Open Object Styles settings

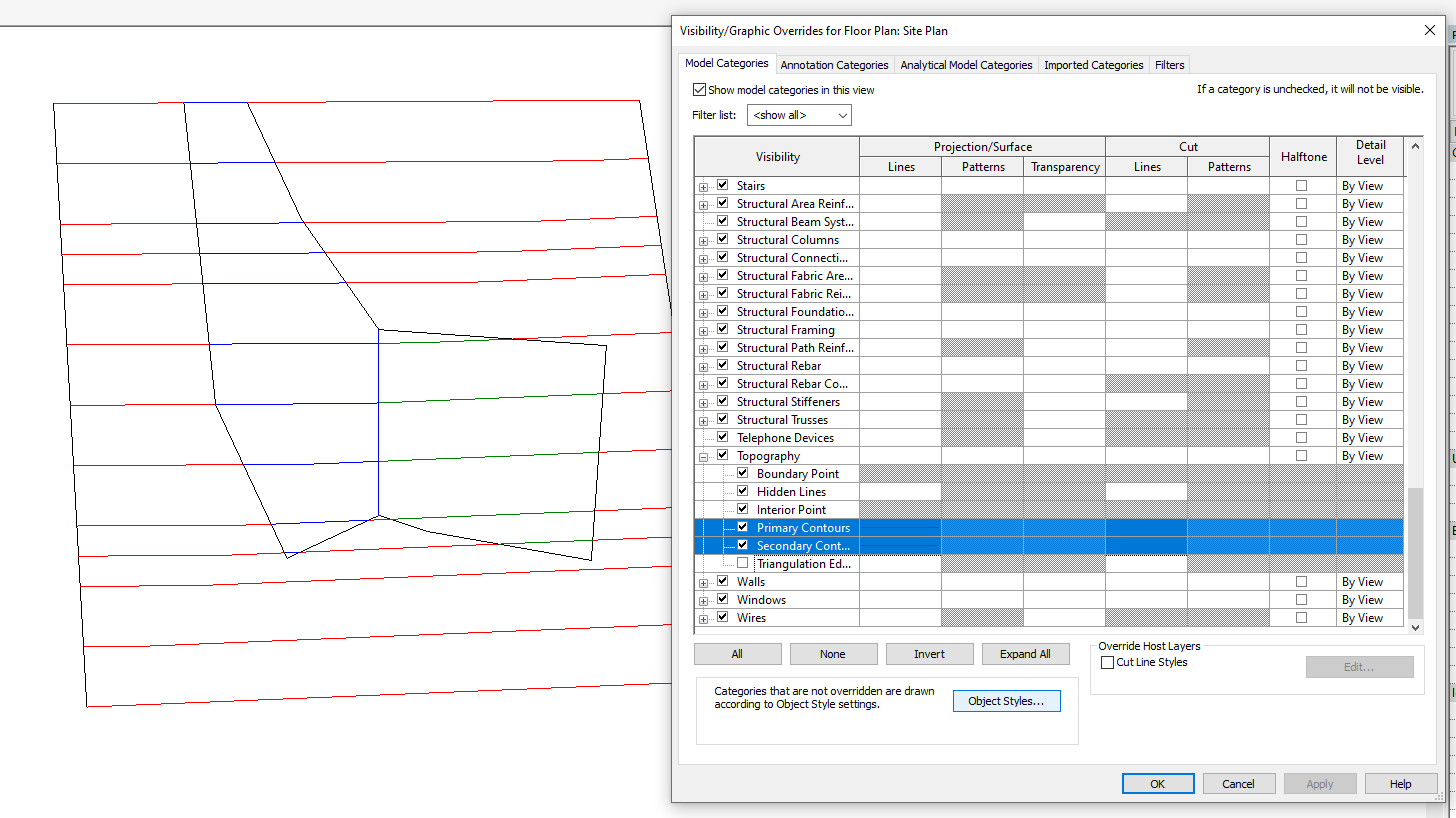coord(1006,701)
